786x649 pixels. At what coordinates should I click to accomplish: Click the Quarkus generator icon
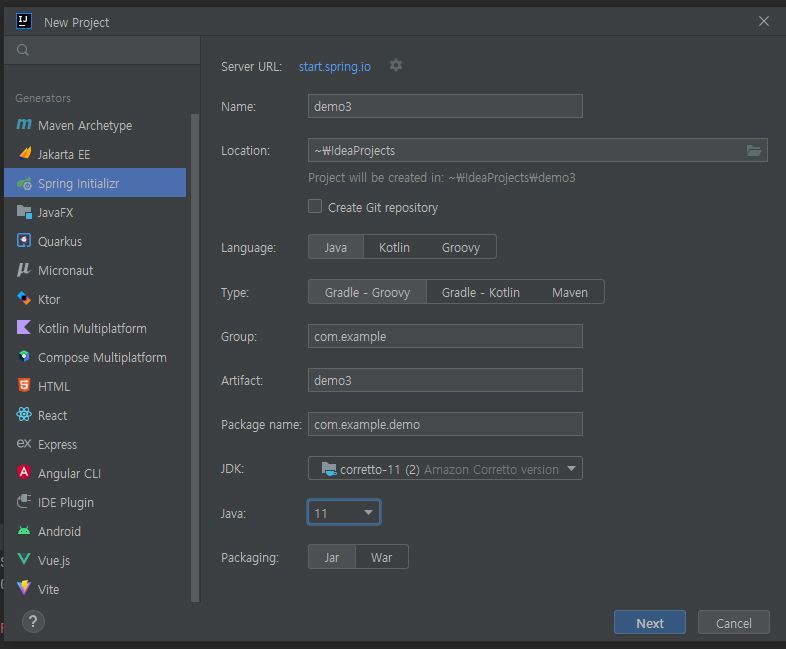pos(24,241)
